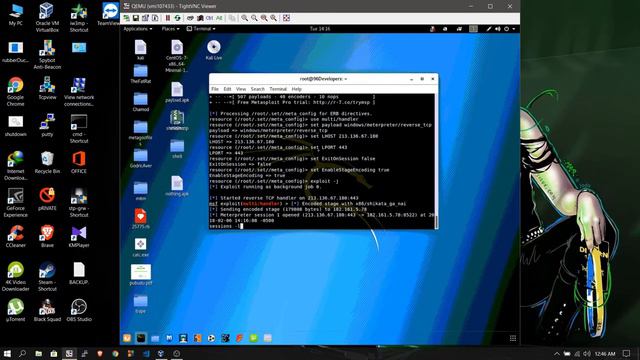Select the calc.exe file on Kali desktop

tap(140, 247)
